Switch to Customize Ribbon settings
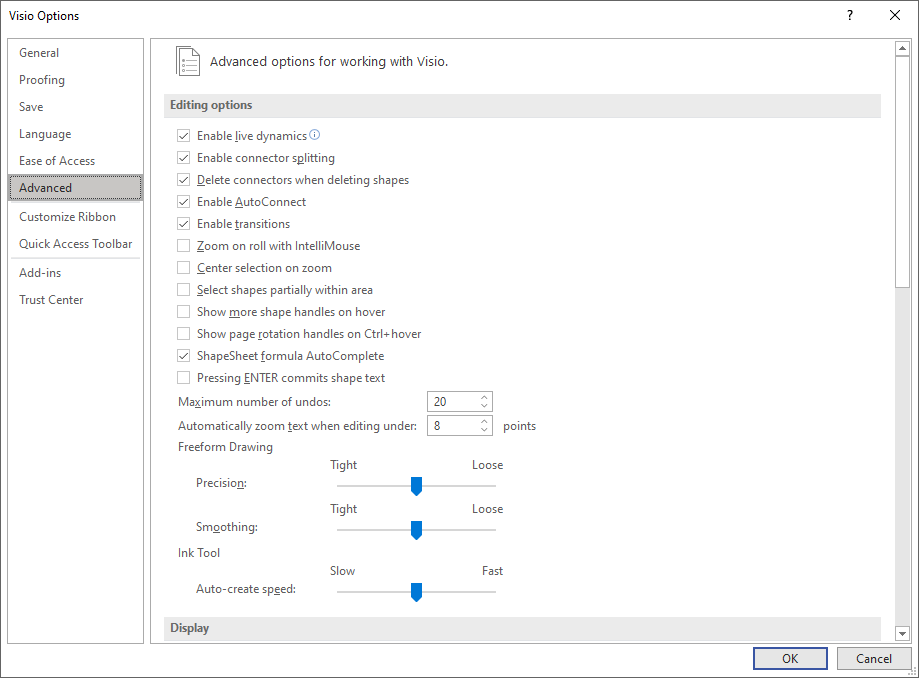The height and width of the screenshot is (678, 919). 67,217
